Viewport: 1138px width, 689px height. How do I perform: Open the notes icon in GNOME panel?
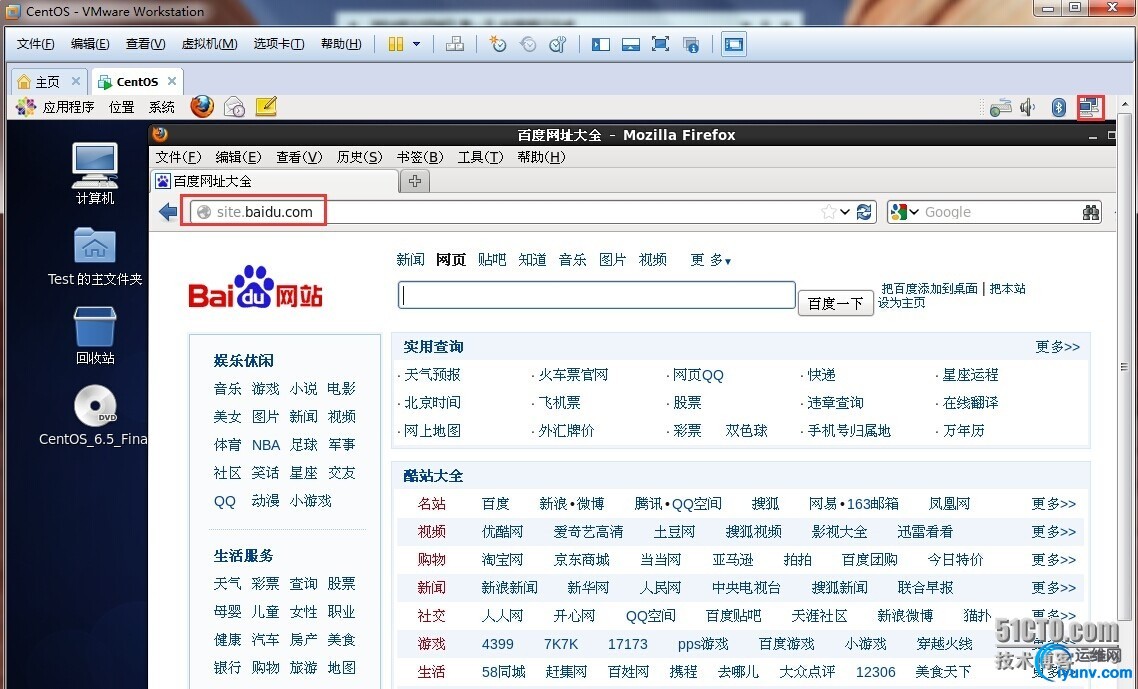click(x=266, y=107)
